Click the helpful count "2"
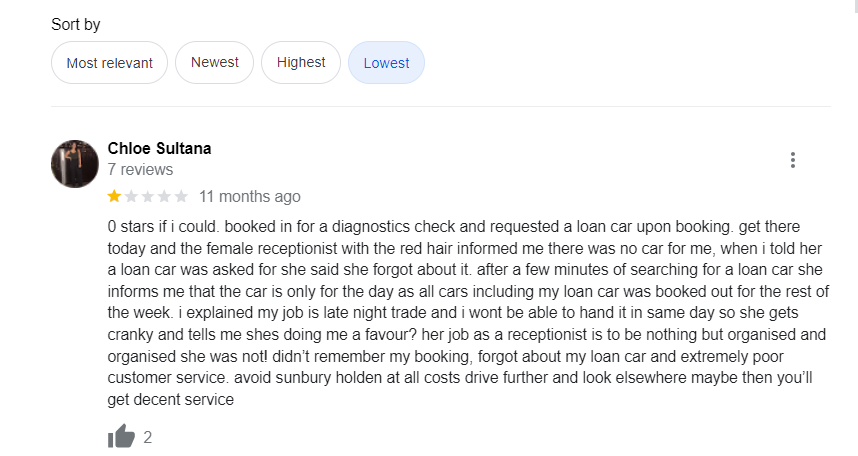 tap(148, 437)
